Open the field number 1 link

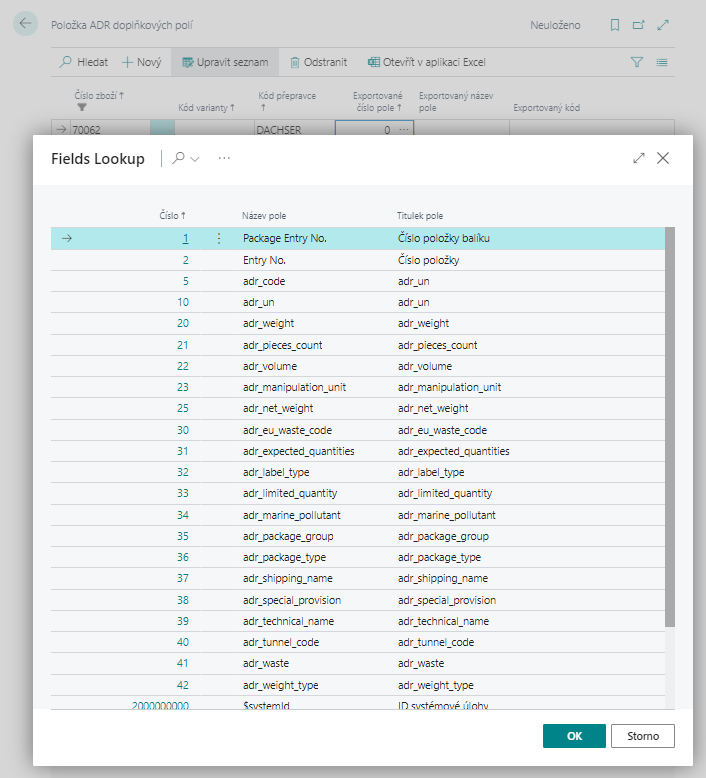point(185,239)
